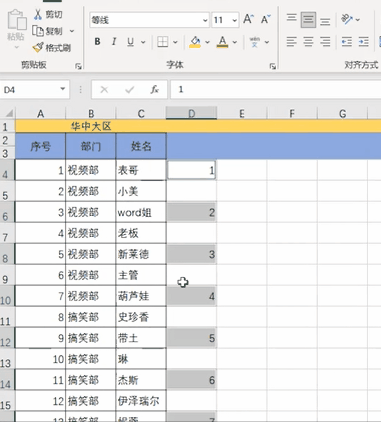The width and height of the screenshot is (381, 422).
Task: Open fill color dropdown arrow
Action: [x=207, y=42]
